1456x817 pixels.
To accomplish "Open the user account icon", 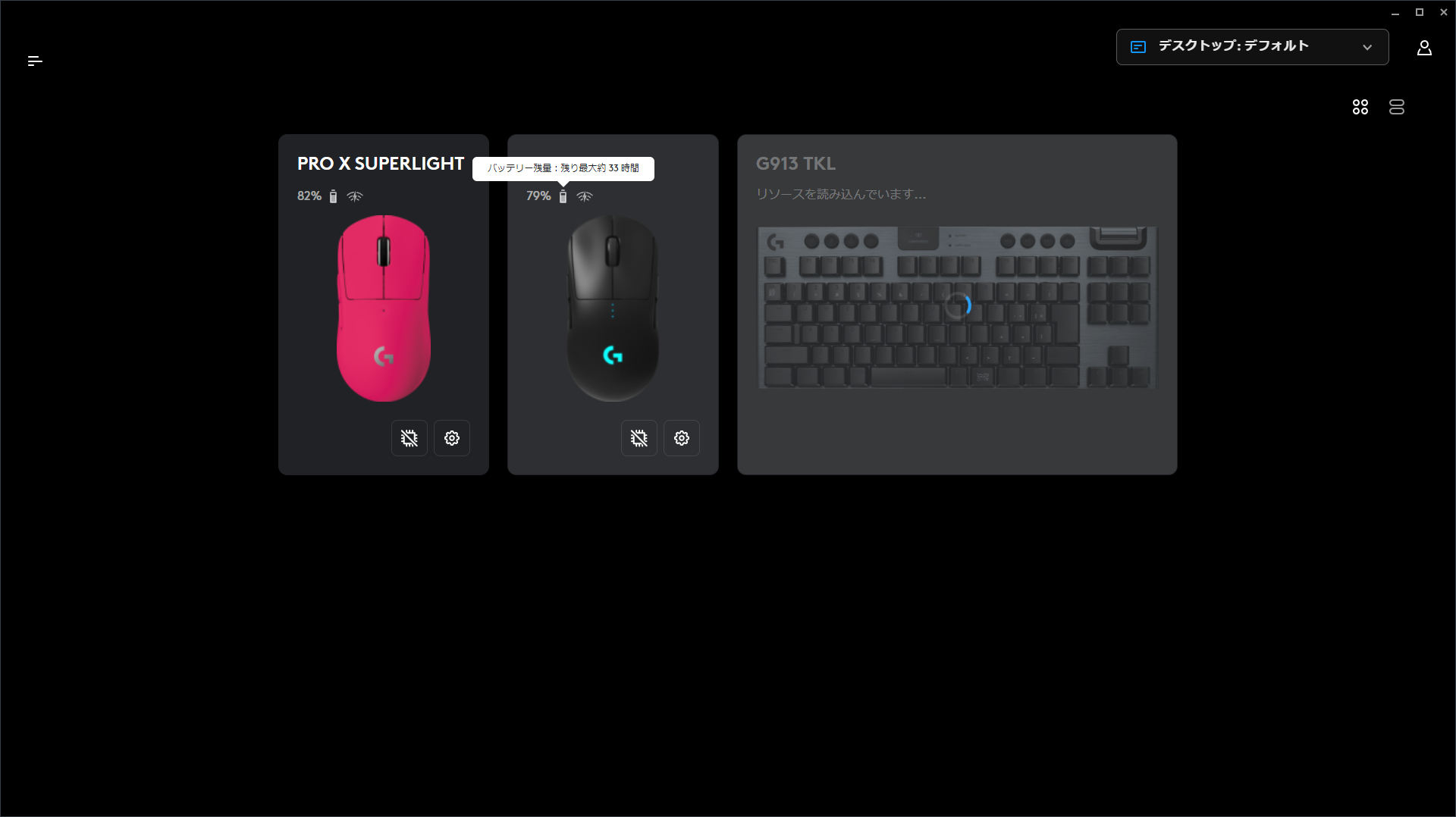I will click(1424, 48).
